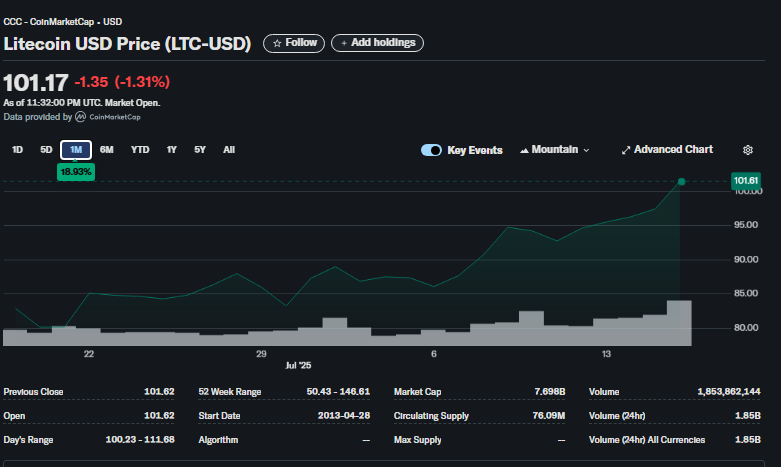
Task: Click the 52 Week Range value 50.43 - 146.61
Action: 338,391
